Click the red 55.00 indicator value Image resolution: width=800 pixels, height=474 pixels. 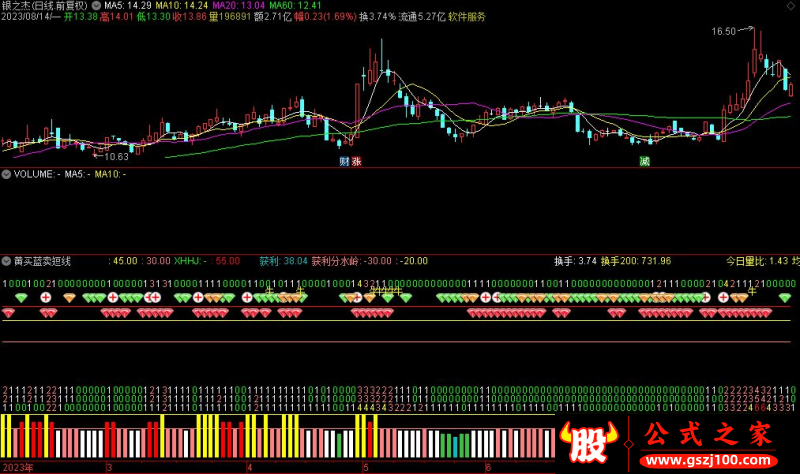228,261
